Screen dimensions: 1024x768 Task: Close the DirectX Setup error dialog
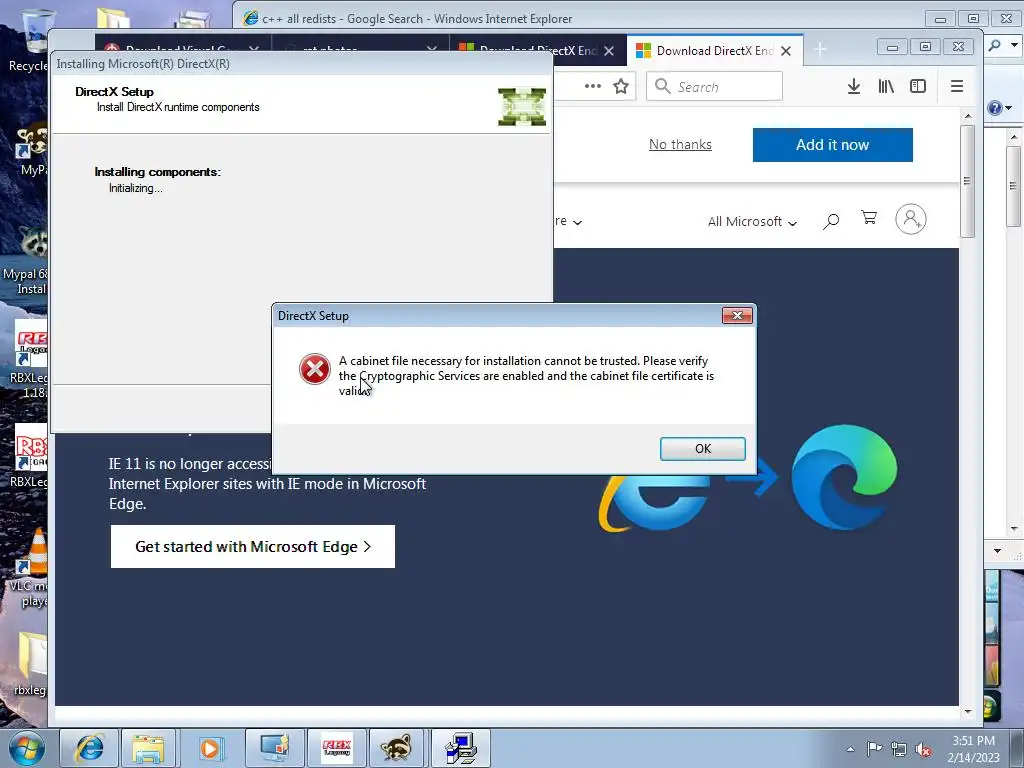[x=737, y=315]
